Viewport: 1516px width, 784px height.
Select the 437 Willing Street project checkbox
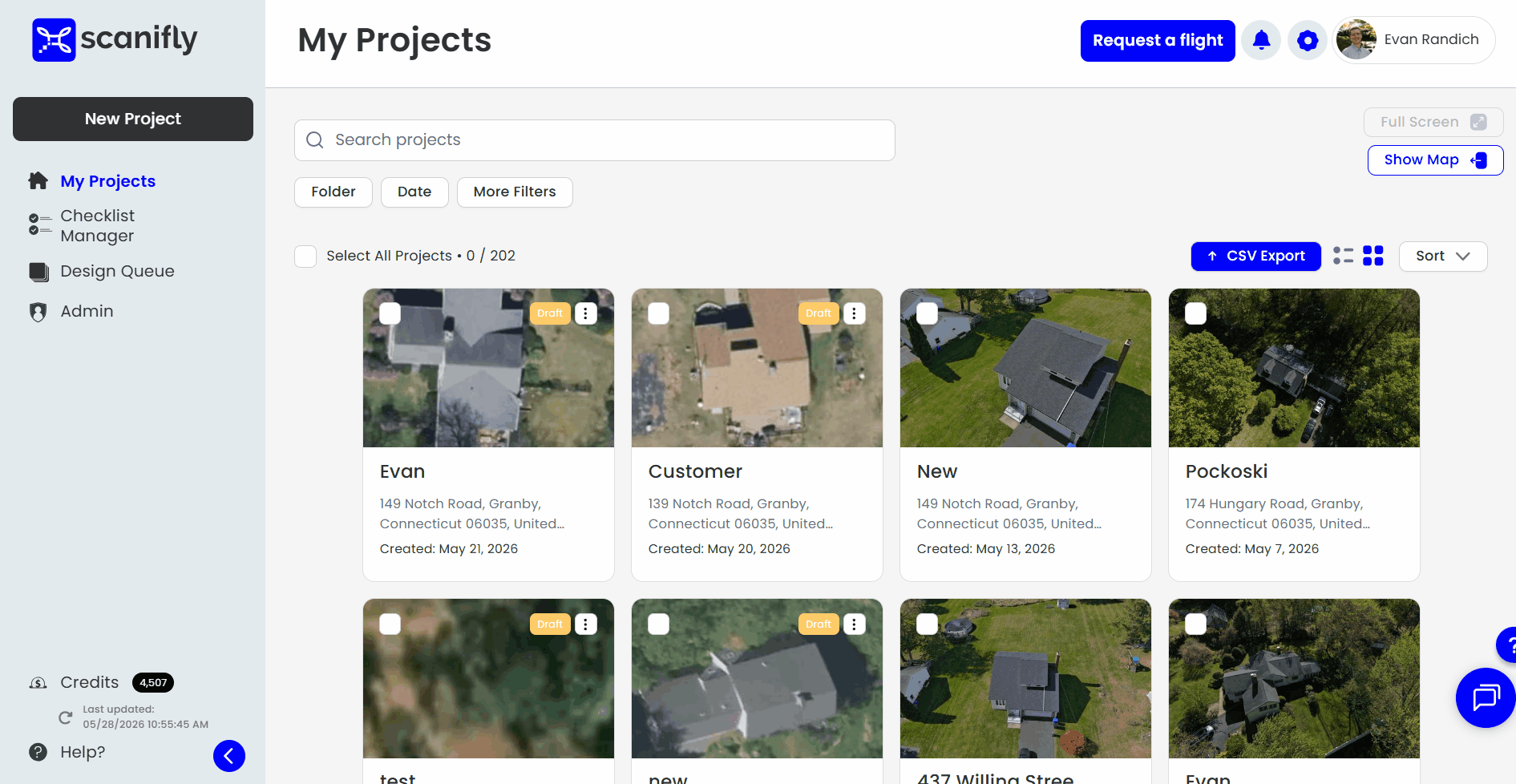coord(928,624)
